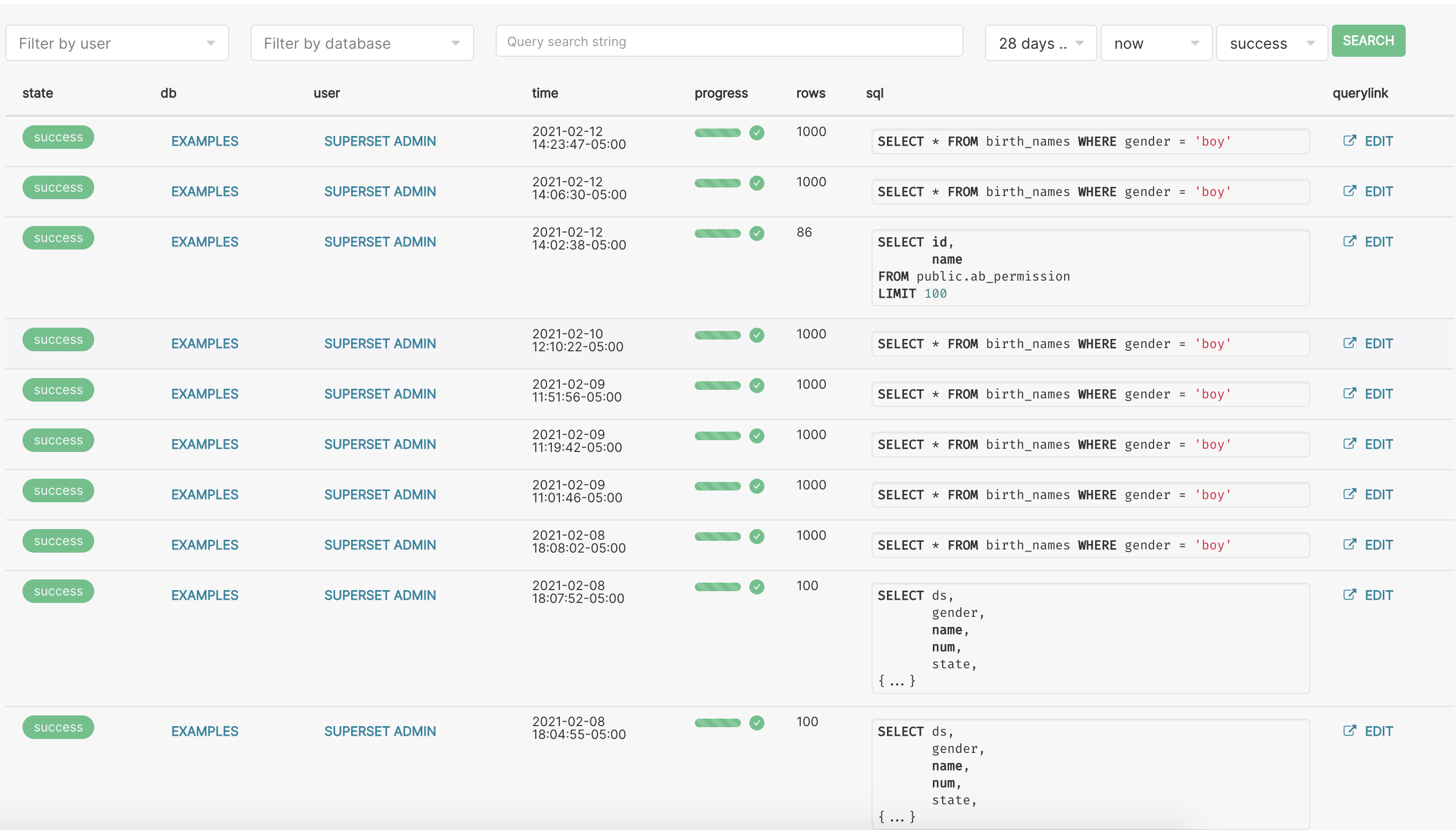Click the Query search string field
This screenshot has height=830, width=1456.
(x=729, y=42)
